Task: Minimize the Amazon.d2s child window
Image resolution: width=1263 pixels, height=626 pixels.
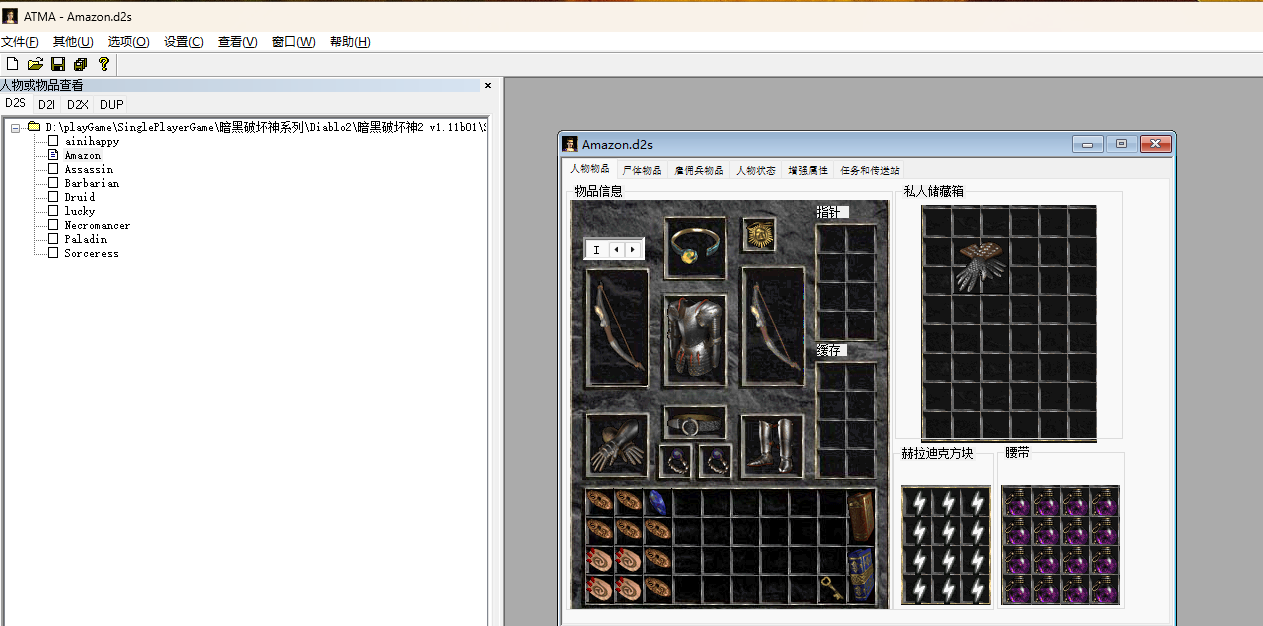Action: point(1088,144)
